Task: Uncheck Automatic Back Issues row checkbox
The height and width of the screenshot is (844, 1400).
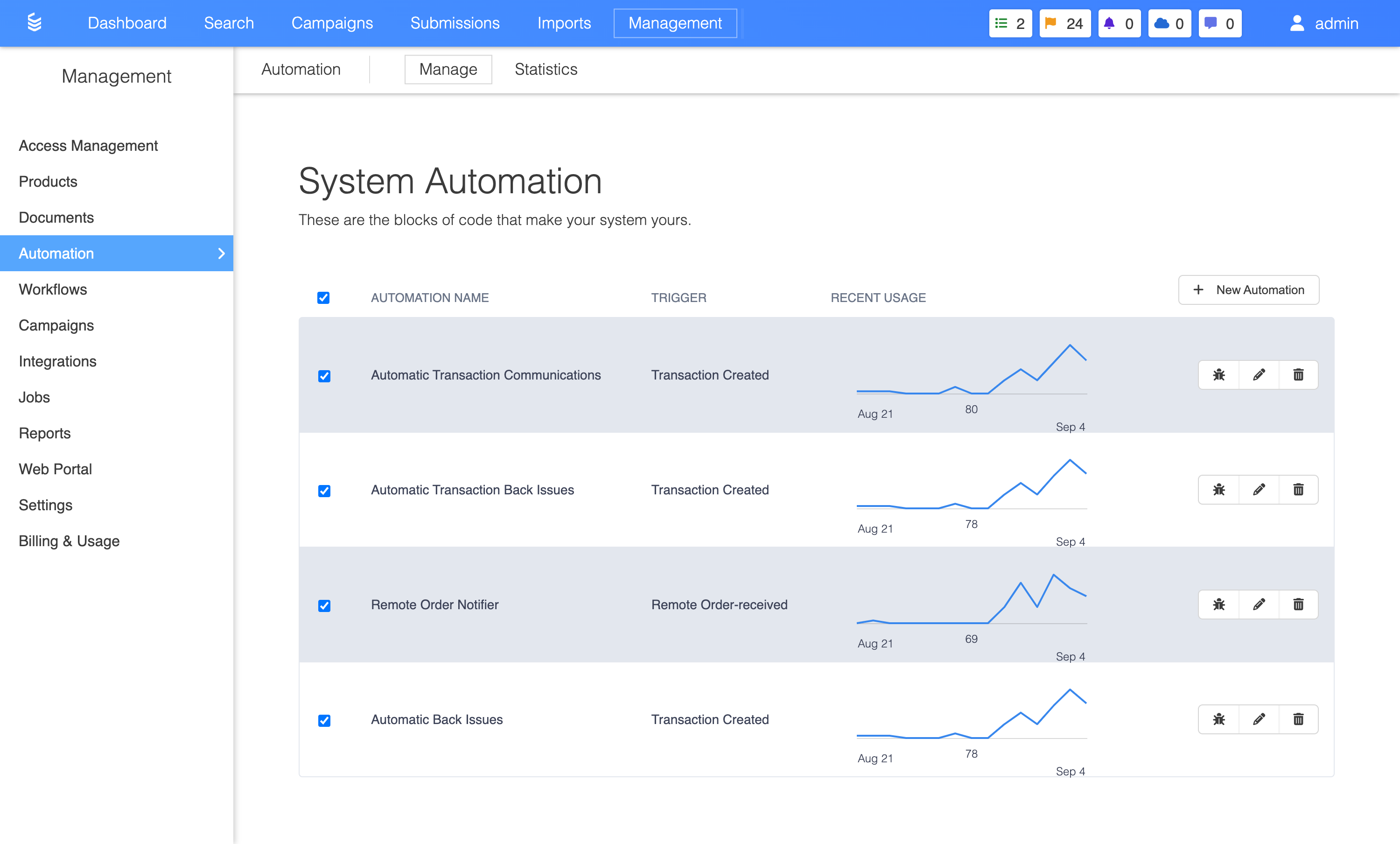Action: click(324, 721)
